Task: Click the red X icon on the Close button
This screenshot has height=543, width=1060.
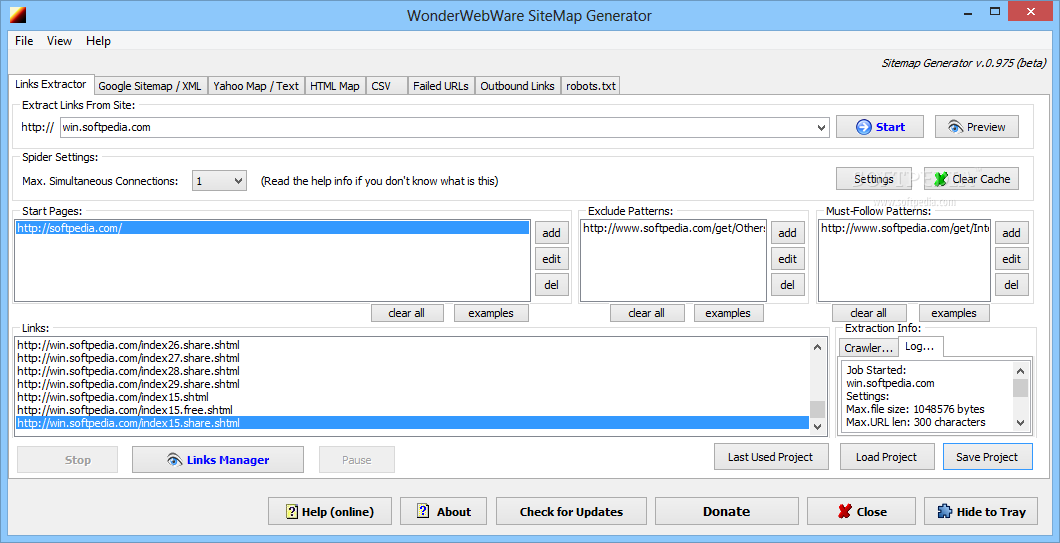Action: (844, 512)
